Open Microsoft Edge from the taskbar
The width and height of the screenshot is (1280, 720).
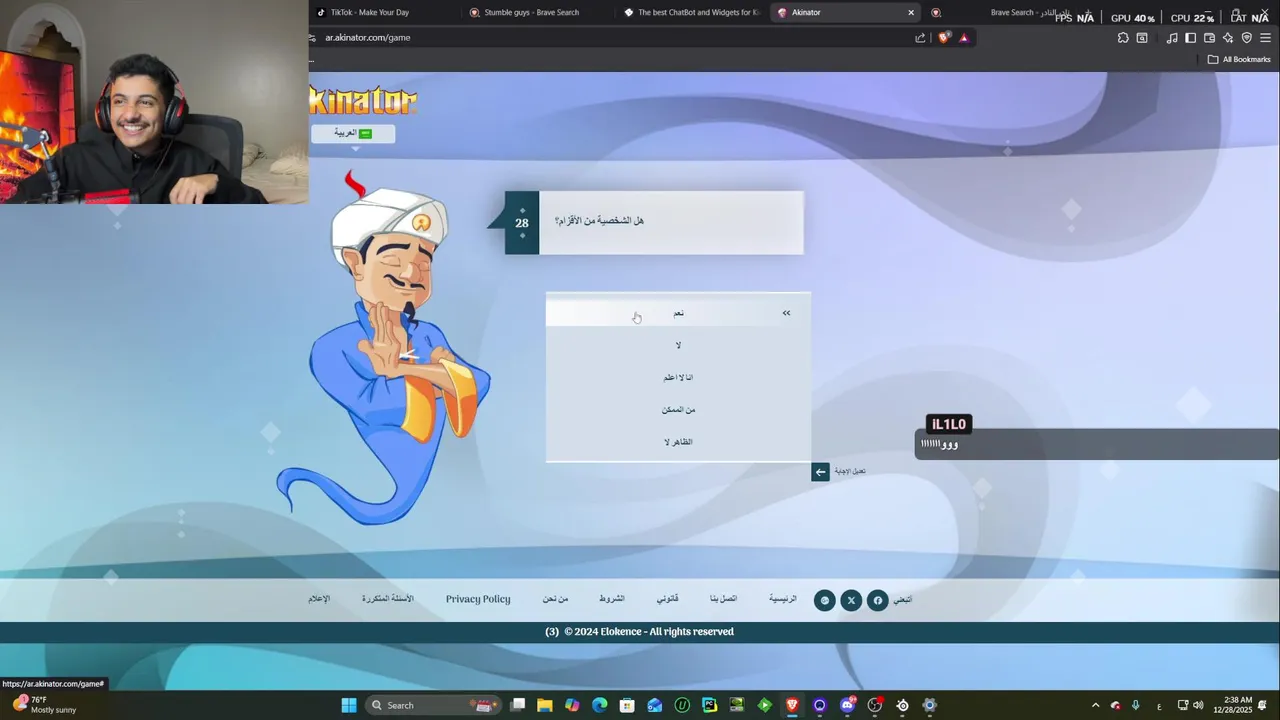click(x=600, y=705)
